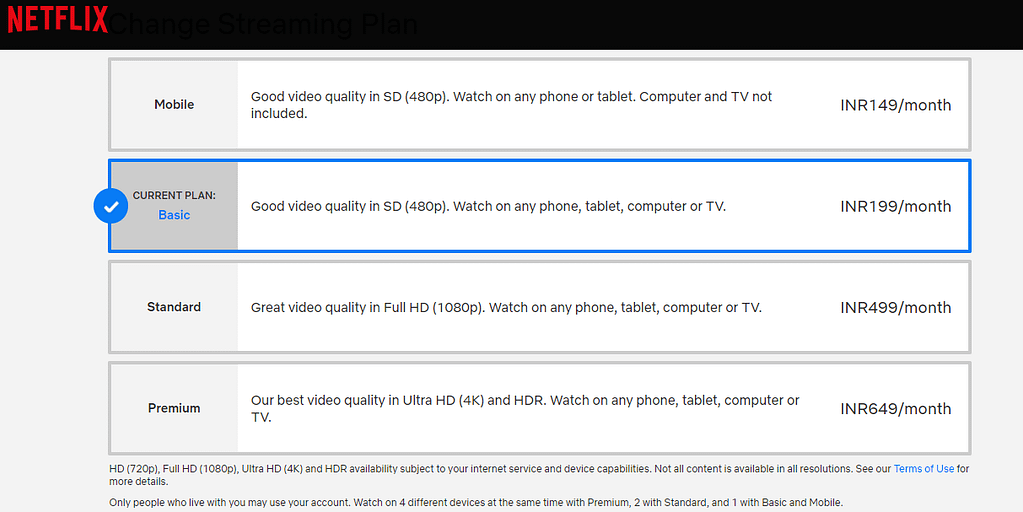Click the 'Only people who live with you' note
Image resolution: width=1023 pixels, height=512 pixels.
476,503
